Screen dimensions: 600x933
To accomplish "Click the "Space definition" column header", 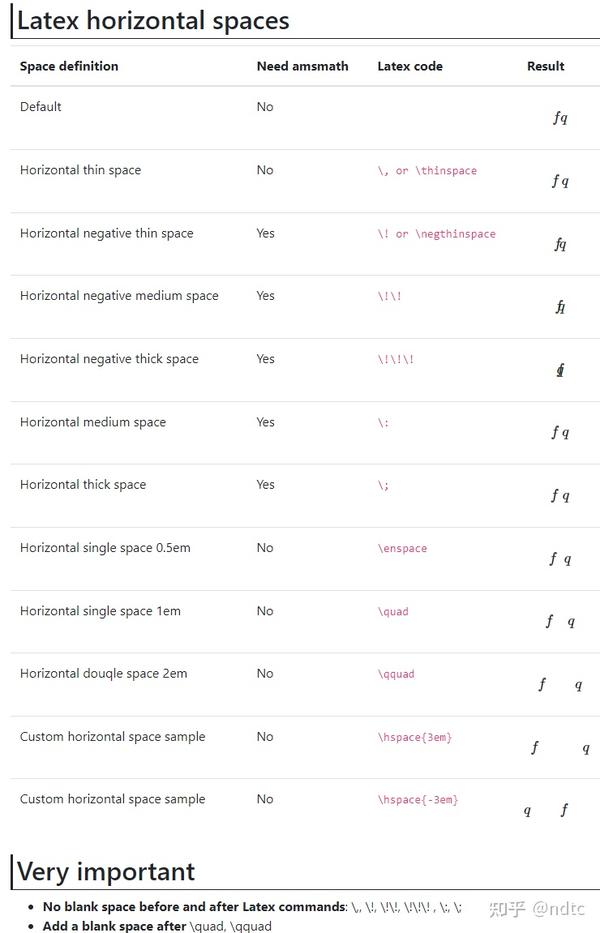I will (x=69, y=66).
